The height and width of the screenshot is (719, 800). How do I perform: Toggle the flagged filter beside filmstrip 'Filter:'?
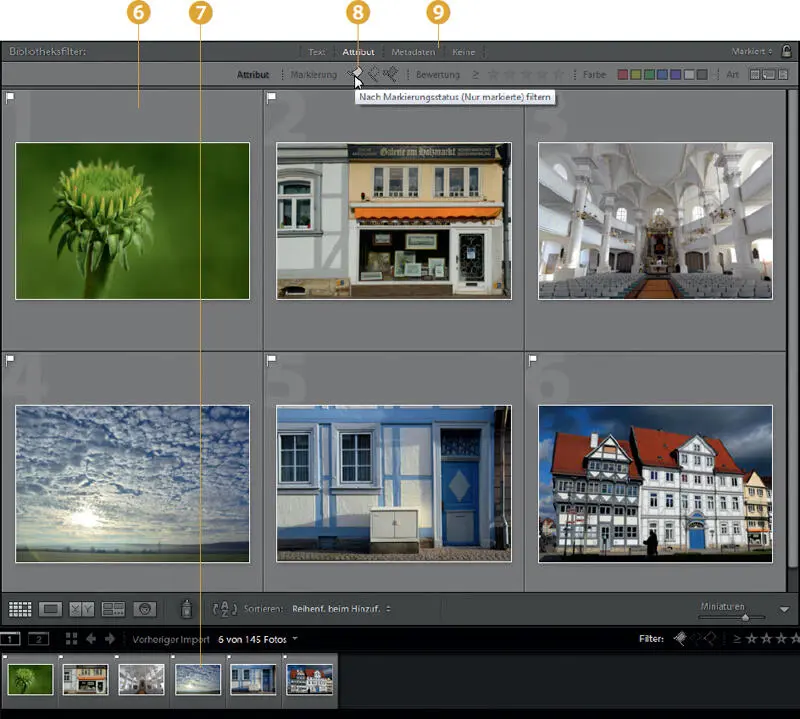pos(680,638)
